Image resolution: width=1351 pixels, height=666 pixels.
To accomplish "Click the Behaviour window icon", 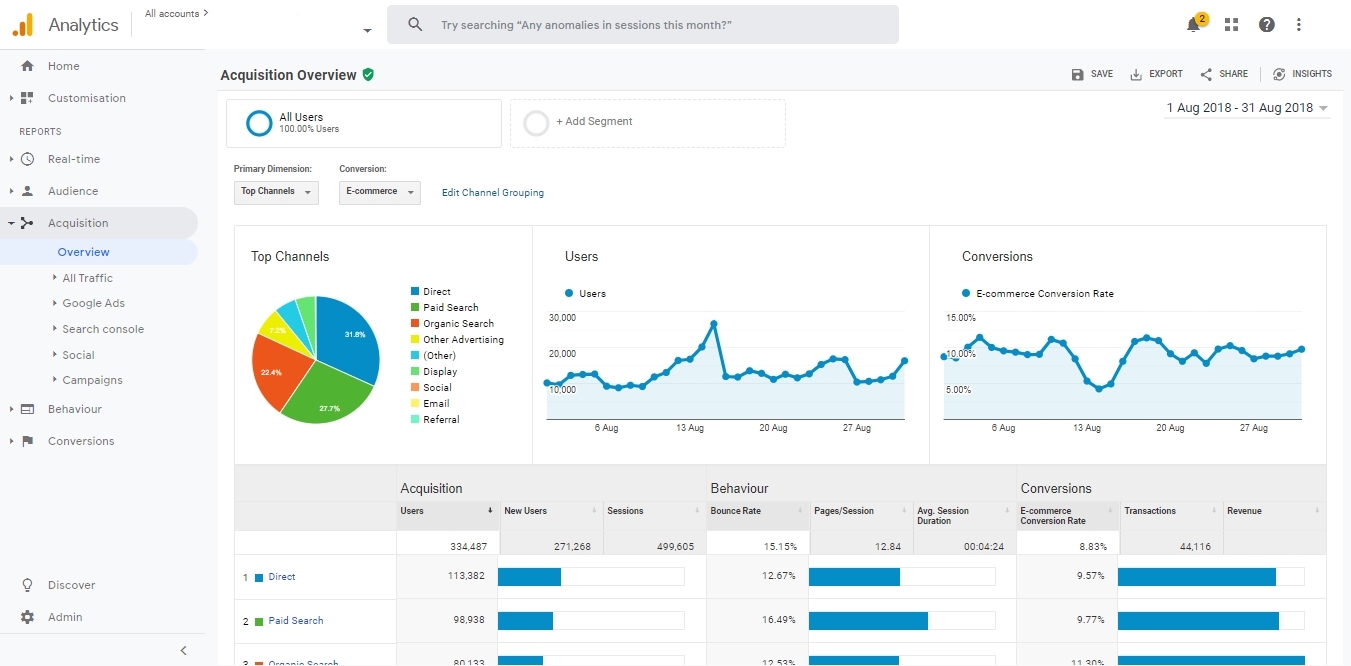I will pyautogui.click(x=27, y=409).
